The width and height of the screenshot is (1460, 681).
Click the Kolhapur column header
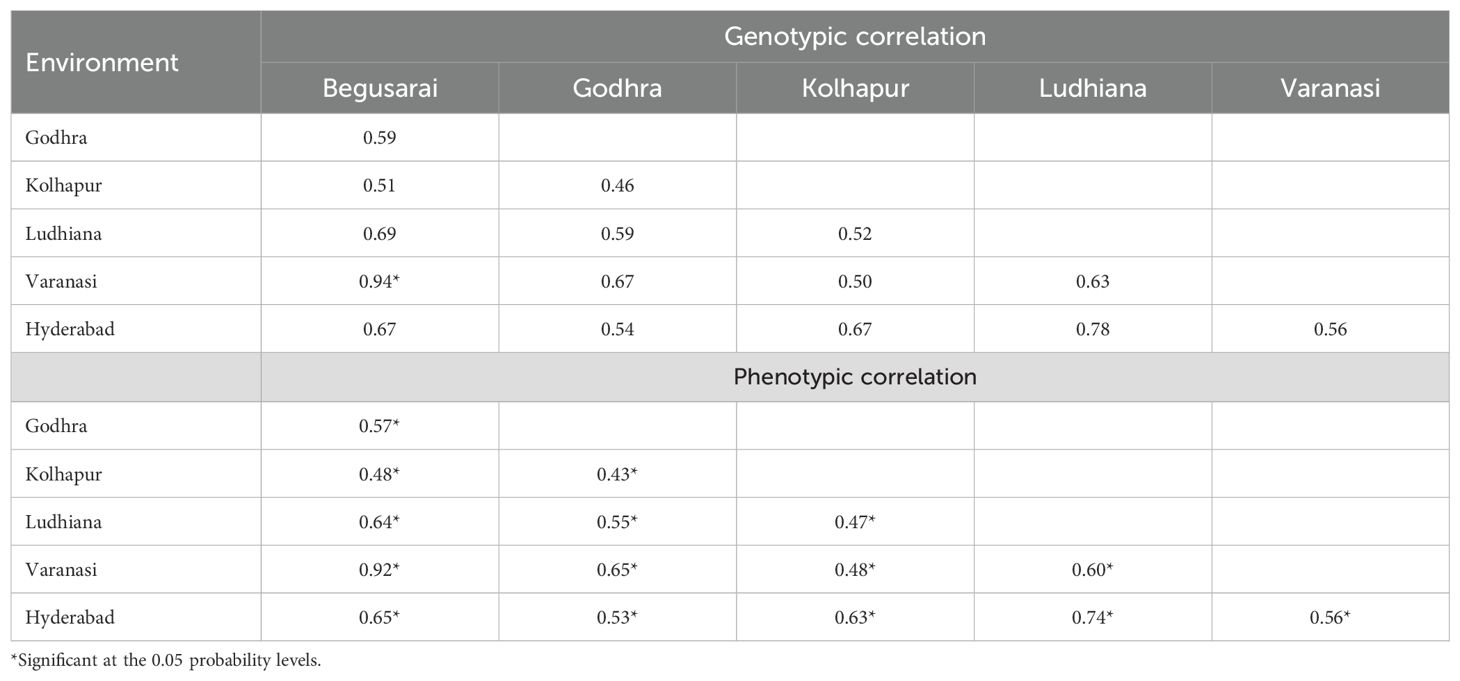pyautogui.click(x=855, y=89)
